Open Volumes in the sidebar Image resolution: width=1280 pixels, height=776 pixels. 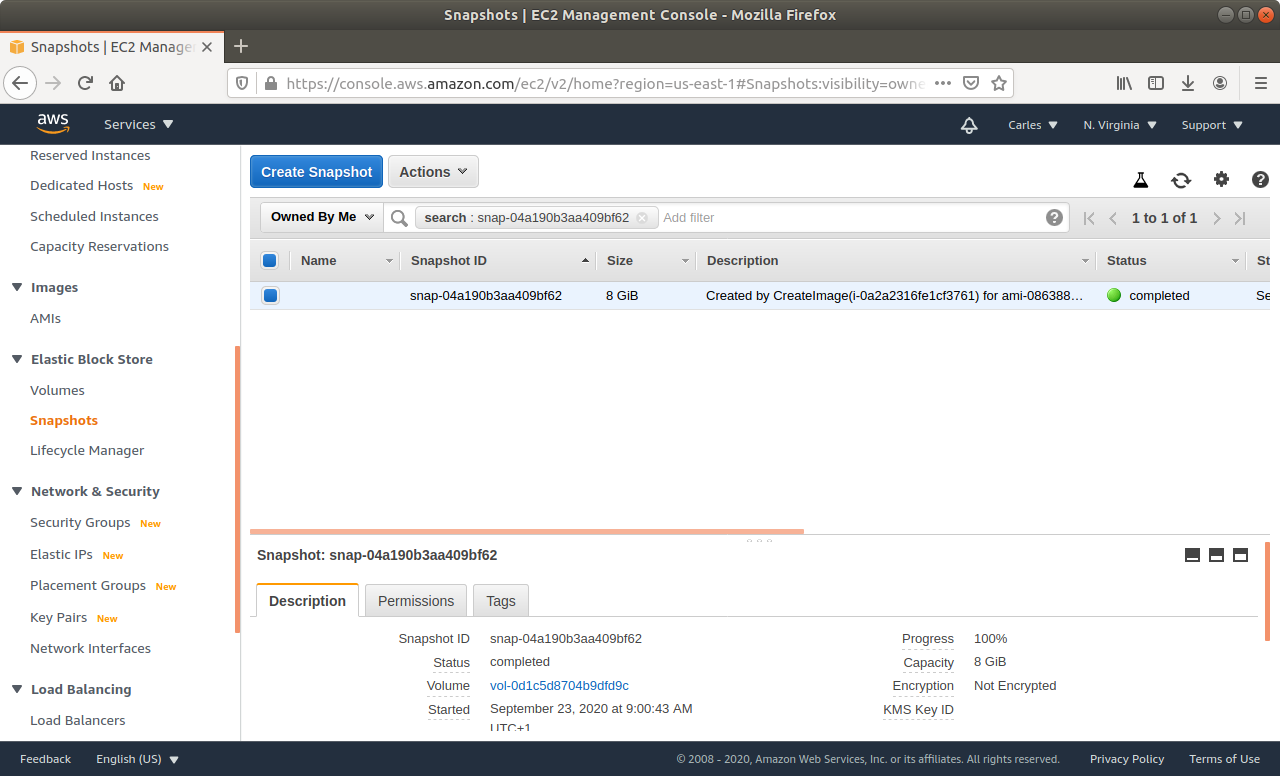click(x=57, y=390)
